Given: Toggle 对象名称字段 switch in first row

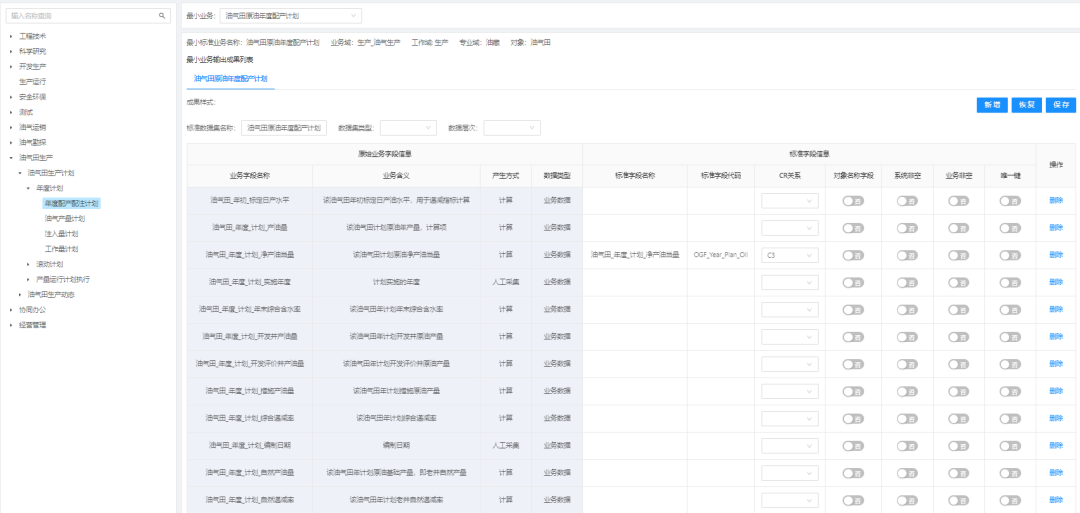Looking at the screenshot, I should coord(853,201).
